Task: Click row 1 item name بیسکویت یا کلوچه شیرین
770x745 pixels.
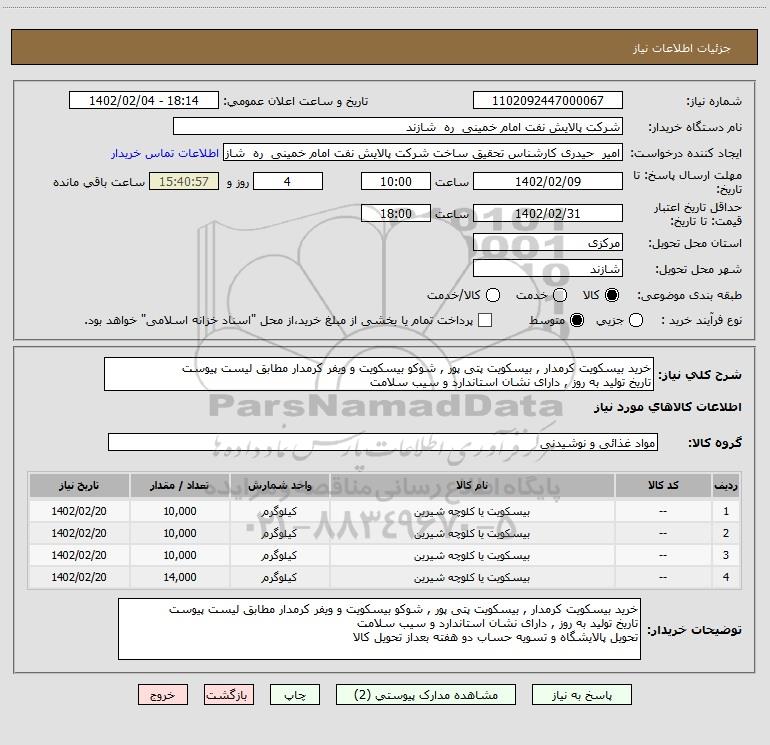Action: click(472, 512)
